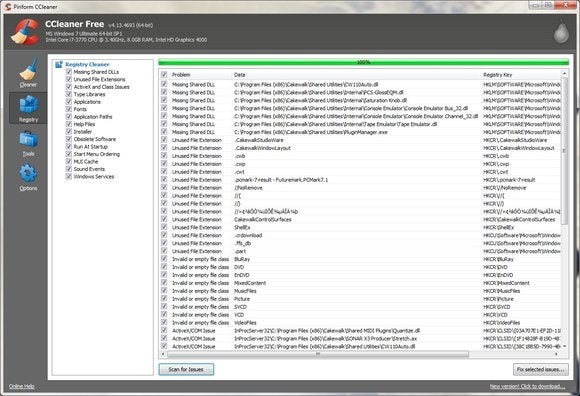Toggle ActiveX and Class Issues checkbox

68,87
